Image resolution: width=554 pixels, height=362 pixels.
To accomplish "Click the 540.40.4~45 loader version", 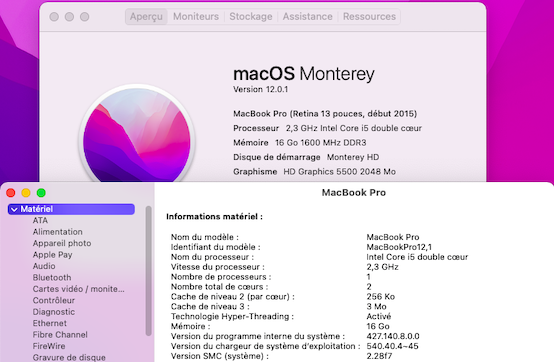I will point(392,346).
